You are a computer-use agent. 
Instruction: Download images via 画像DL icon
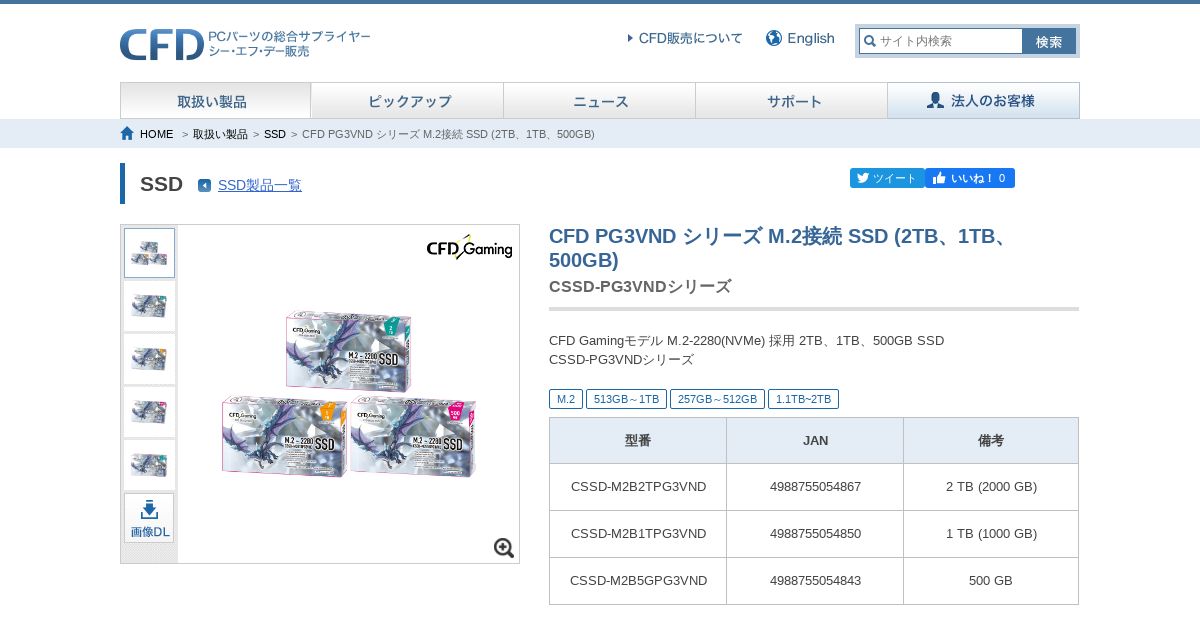[149, 518]
